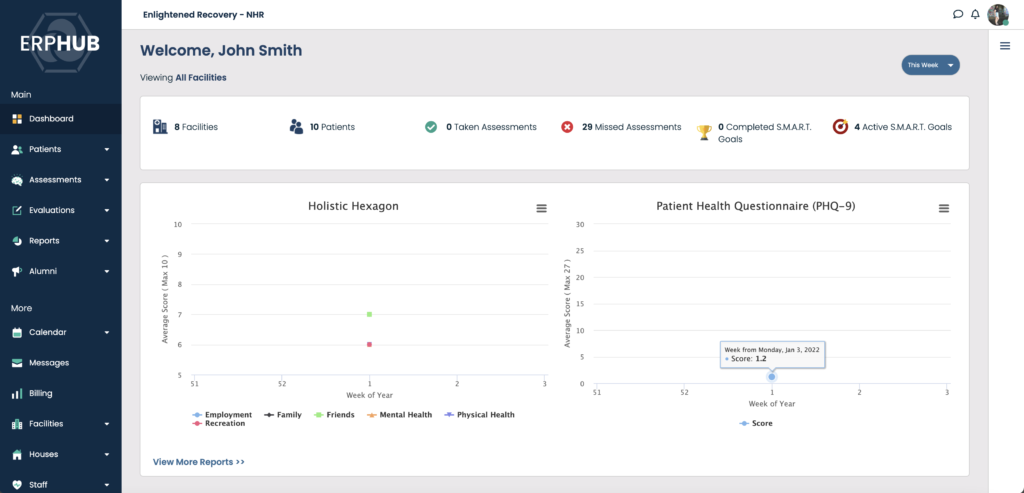Image resolution: width=1024 pixels, height=493 pixels.
Task: Expand the Assessments sidebar submenu arrow
Action: pyautogui.click(x=106, y=180)
